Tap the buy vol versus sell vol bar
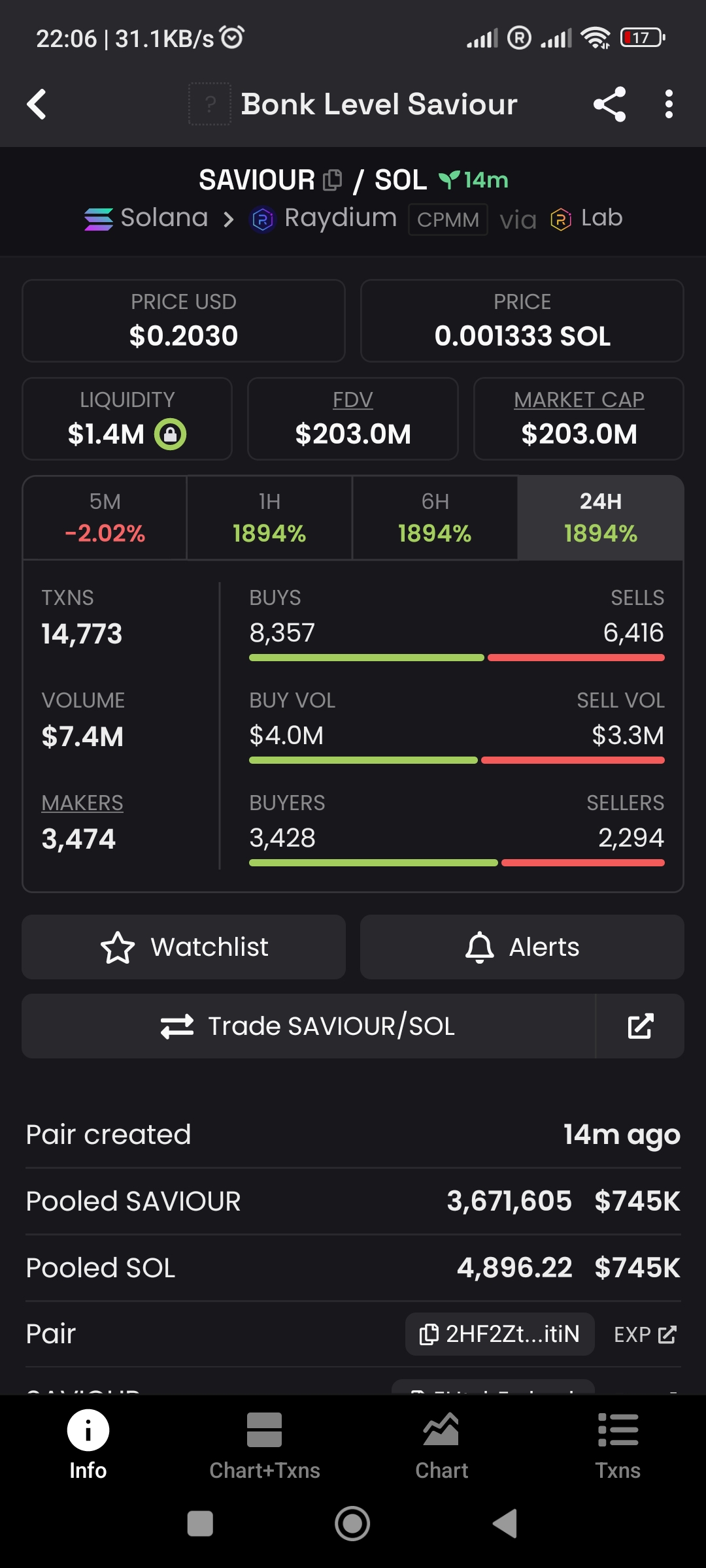Image resolution: width=706 pixels, height=1568 pixels. 457,760
